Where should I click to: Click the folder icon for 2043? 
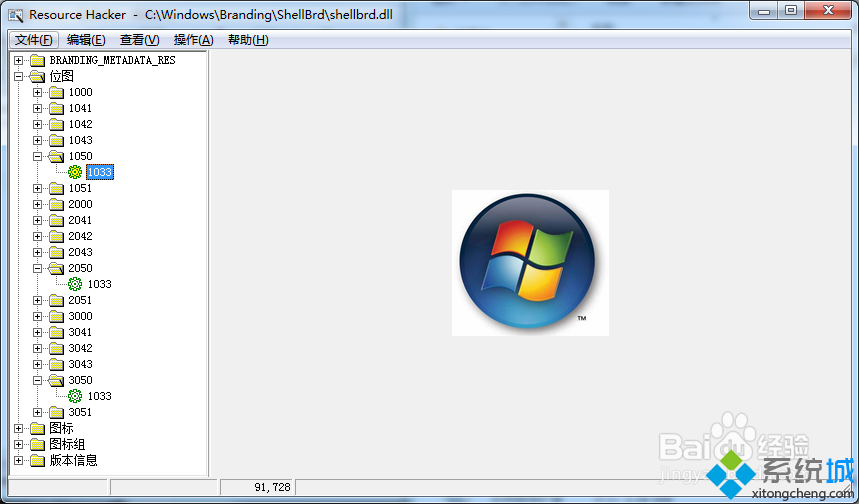coord(56,252)
